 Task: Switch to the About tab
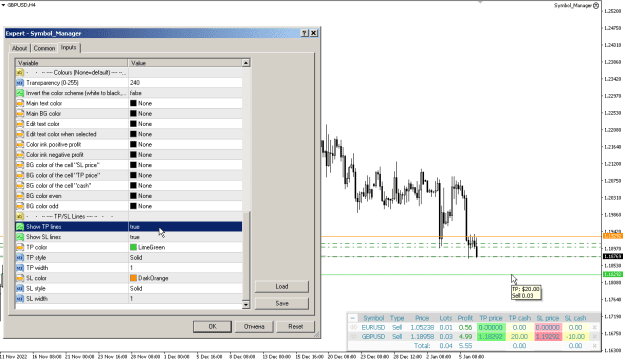19,48
